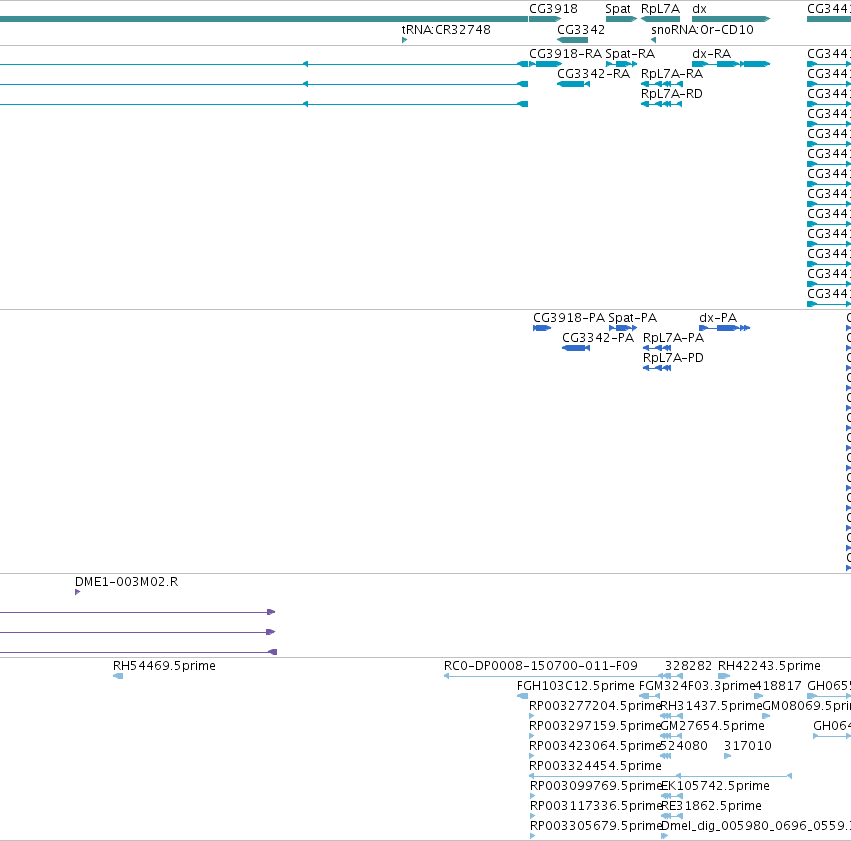Screen dimensions: 851x841
Task: Click the DME1-003M02.R feature label
Action: [126, 582]
